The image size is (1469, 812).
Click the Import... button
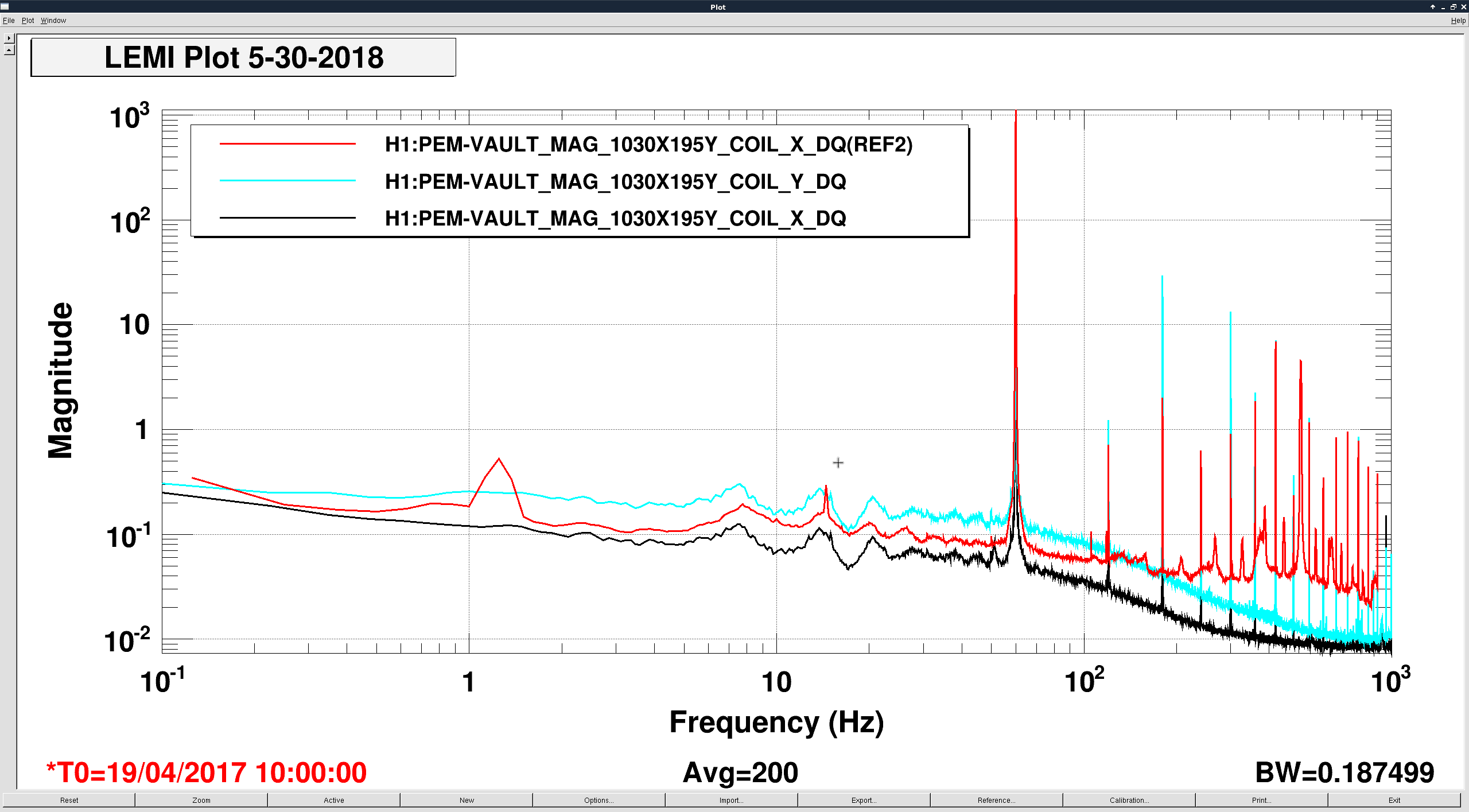point(731,800)
